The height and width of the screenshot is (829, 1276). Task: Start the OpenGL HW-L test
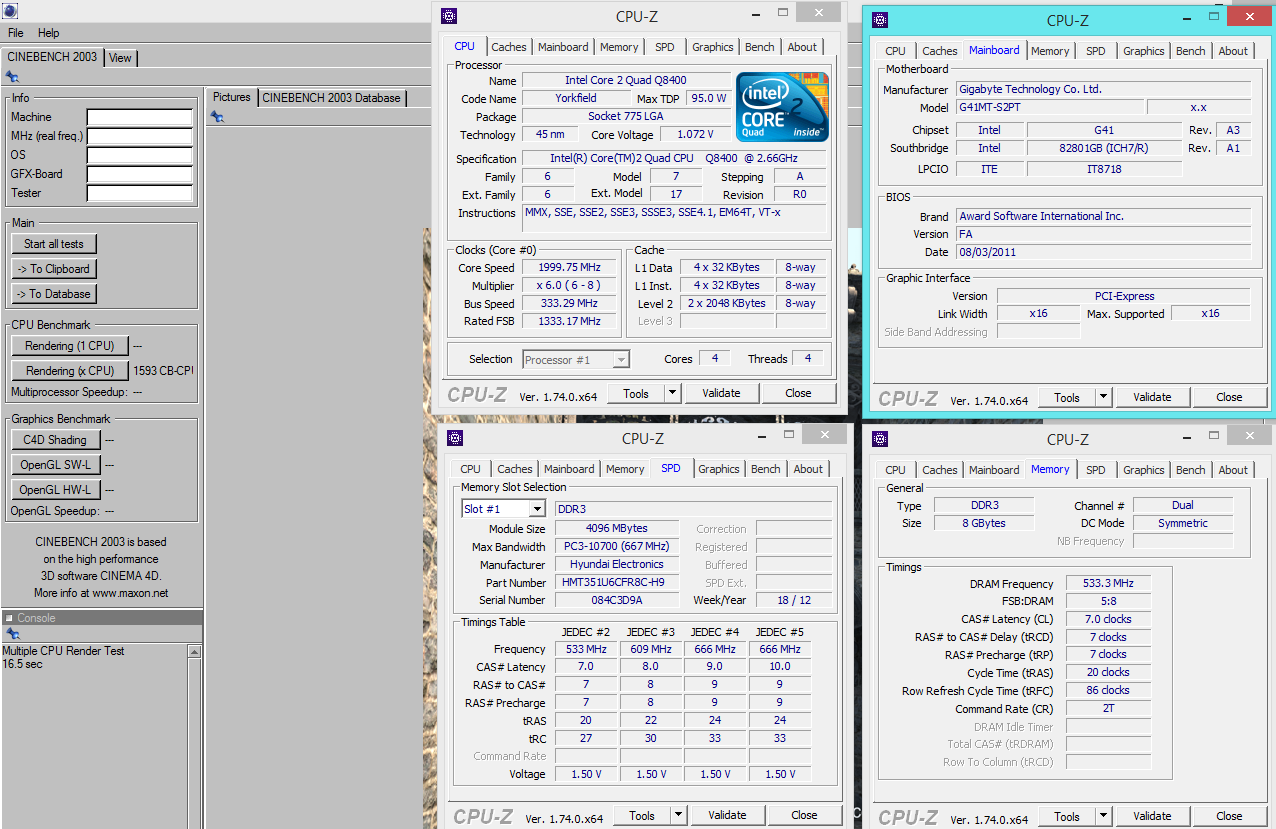55,490
